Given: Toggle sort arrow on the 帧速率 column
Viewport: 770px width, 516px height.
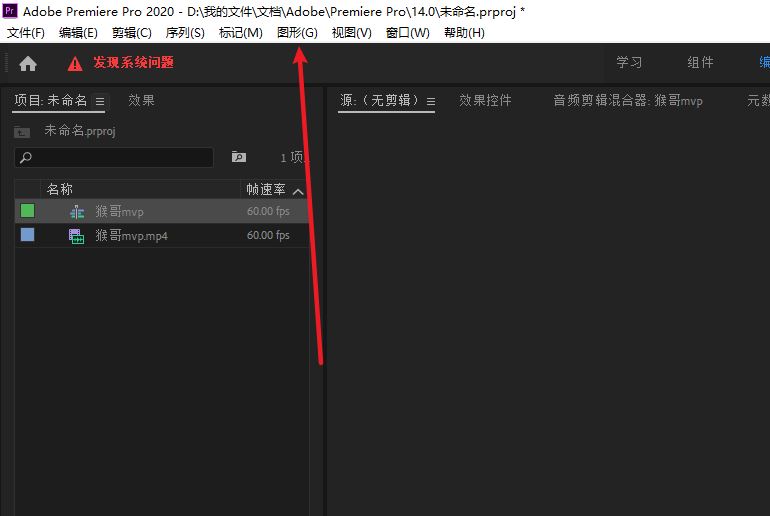Looking at the screenshot, I should [298, 190].
